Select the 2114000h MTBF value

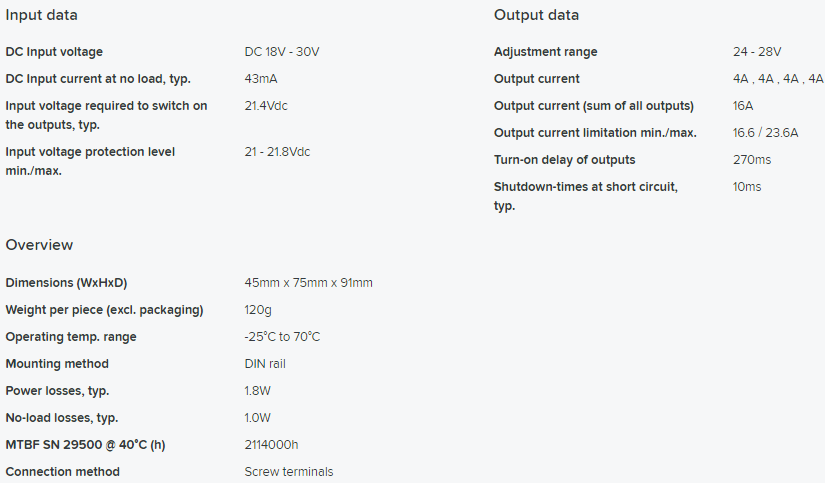click(x=271, y=445)
